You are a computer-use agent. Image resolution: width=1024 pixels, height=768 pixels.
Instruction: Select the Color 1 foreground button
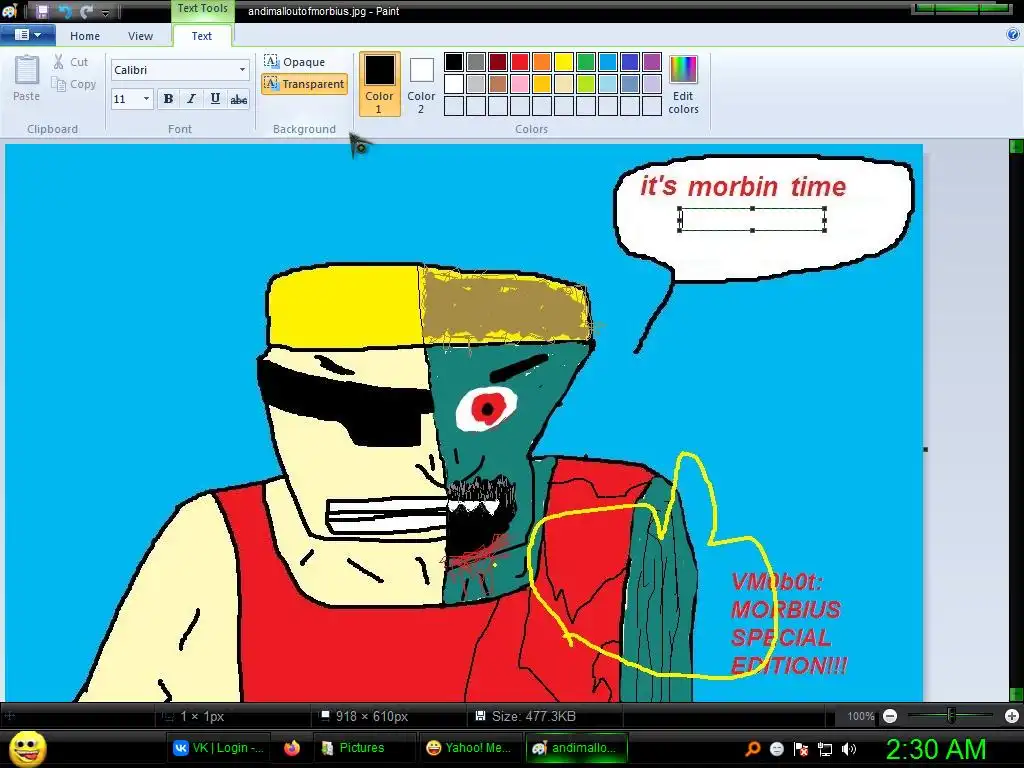379,84
